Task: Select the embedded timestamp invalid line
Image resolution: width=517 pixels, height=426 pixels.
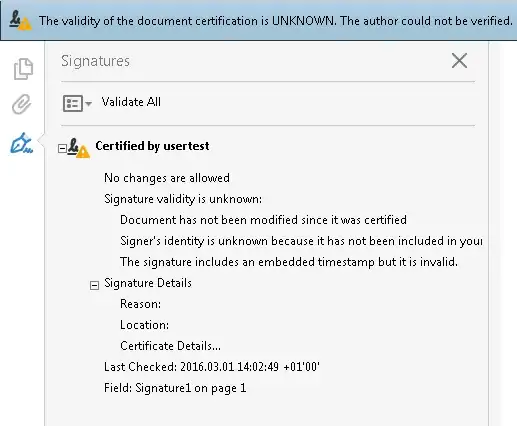Action: (x=289, y=262)
